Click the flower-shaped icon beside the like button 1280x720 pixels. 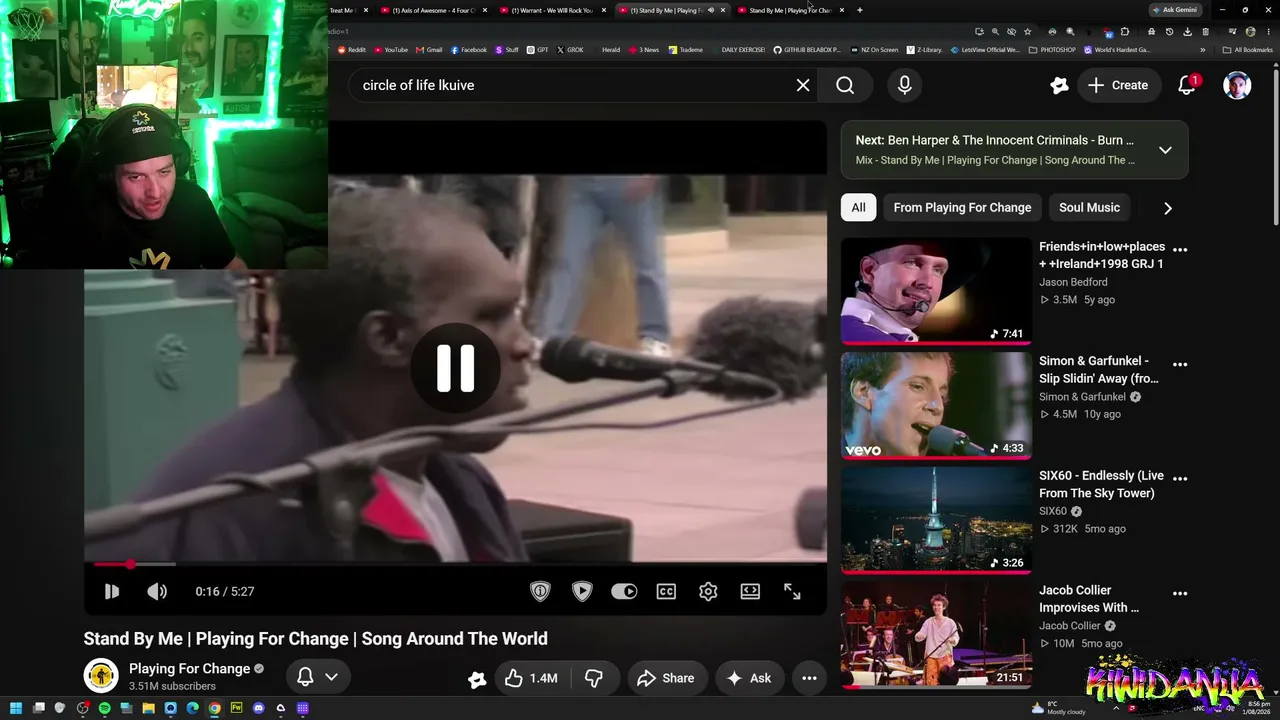tap(477, 679)
